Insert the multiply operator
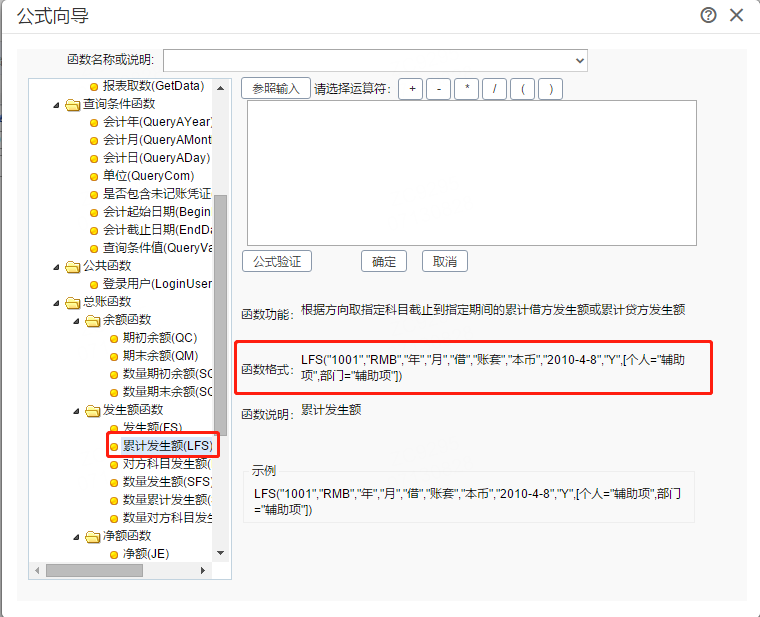 click(x=467, y=89)
